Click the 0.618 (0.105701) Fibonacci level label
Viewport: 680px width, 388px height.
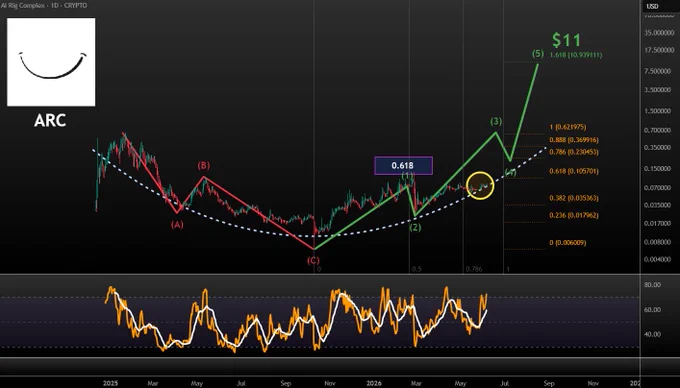click(x=574, y=171)
